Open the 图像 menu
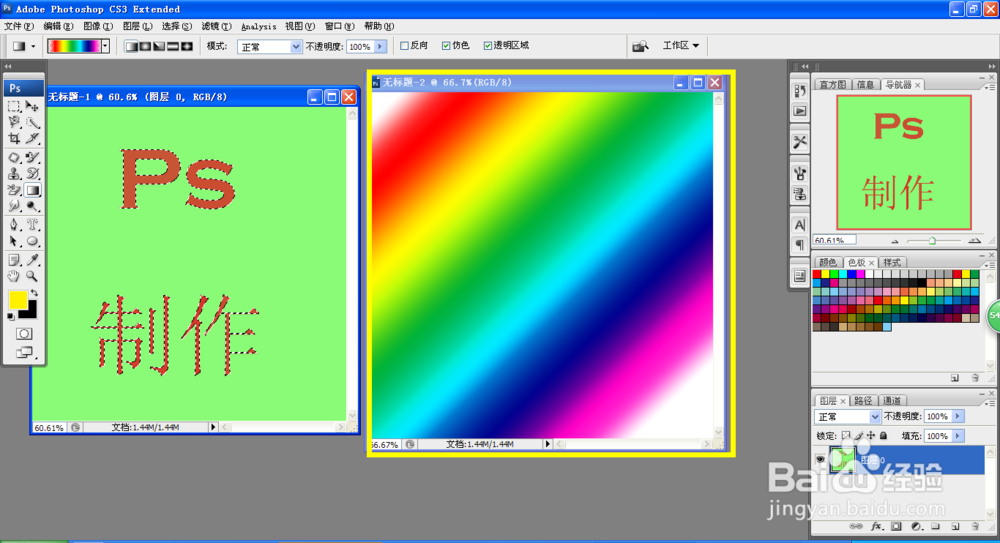Screen dimensions: 1000x543 click(x=98, y=26)
